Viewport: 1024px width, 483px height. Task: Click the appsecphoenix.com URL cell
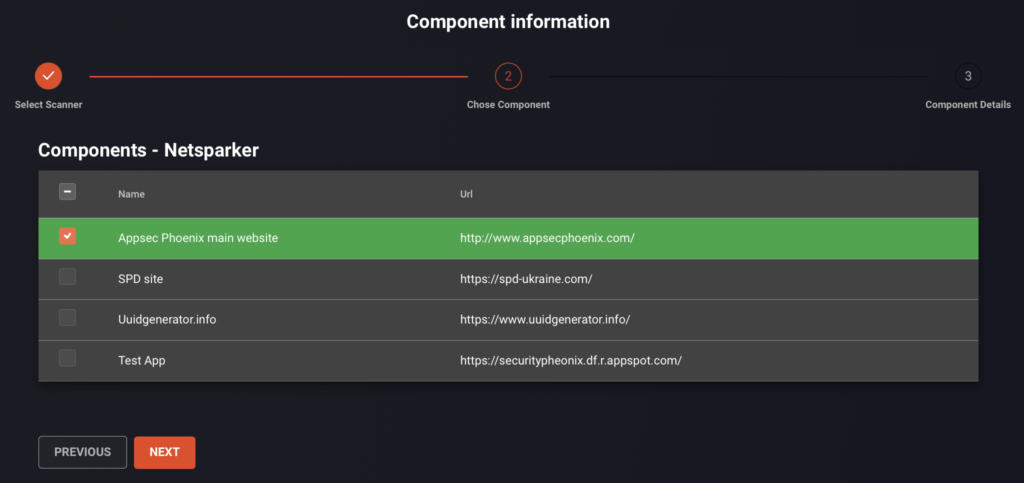coord(547,238)
